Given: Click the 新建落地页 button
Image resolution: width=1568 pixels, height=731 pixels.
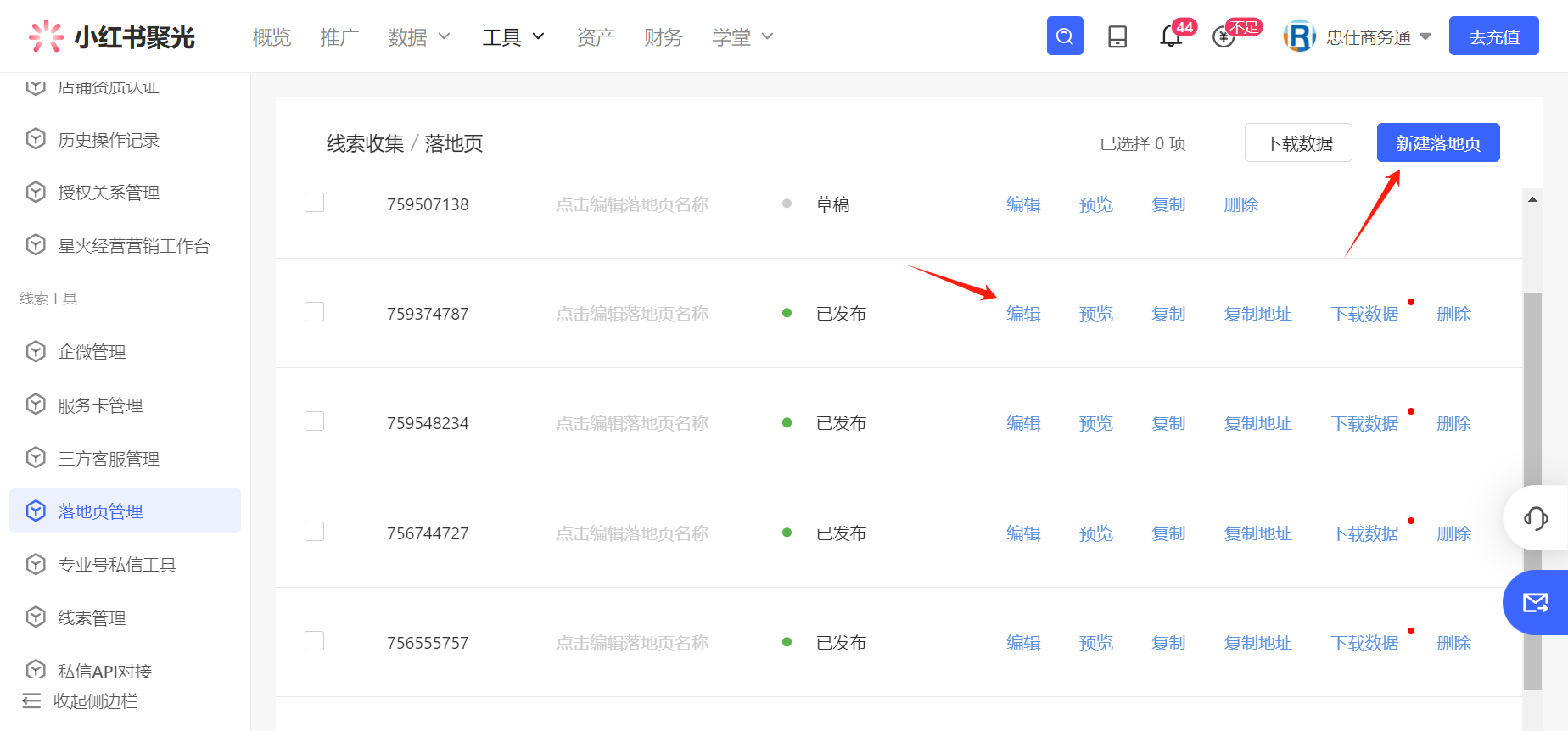Looking at the screenshot, I should click(x=1437, y=142).
